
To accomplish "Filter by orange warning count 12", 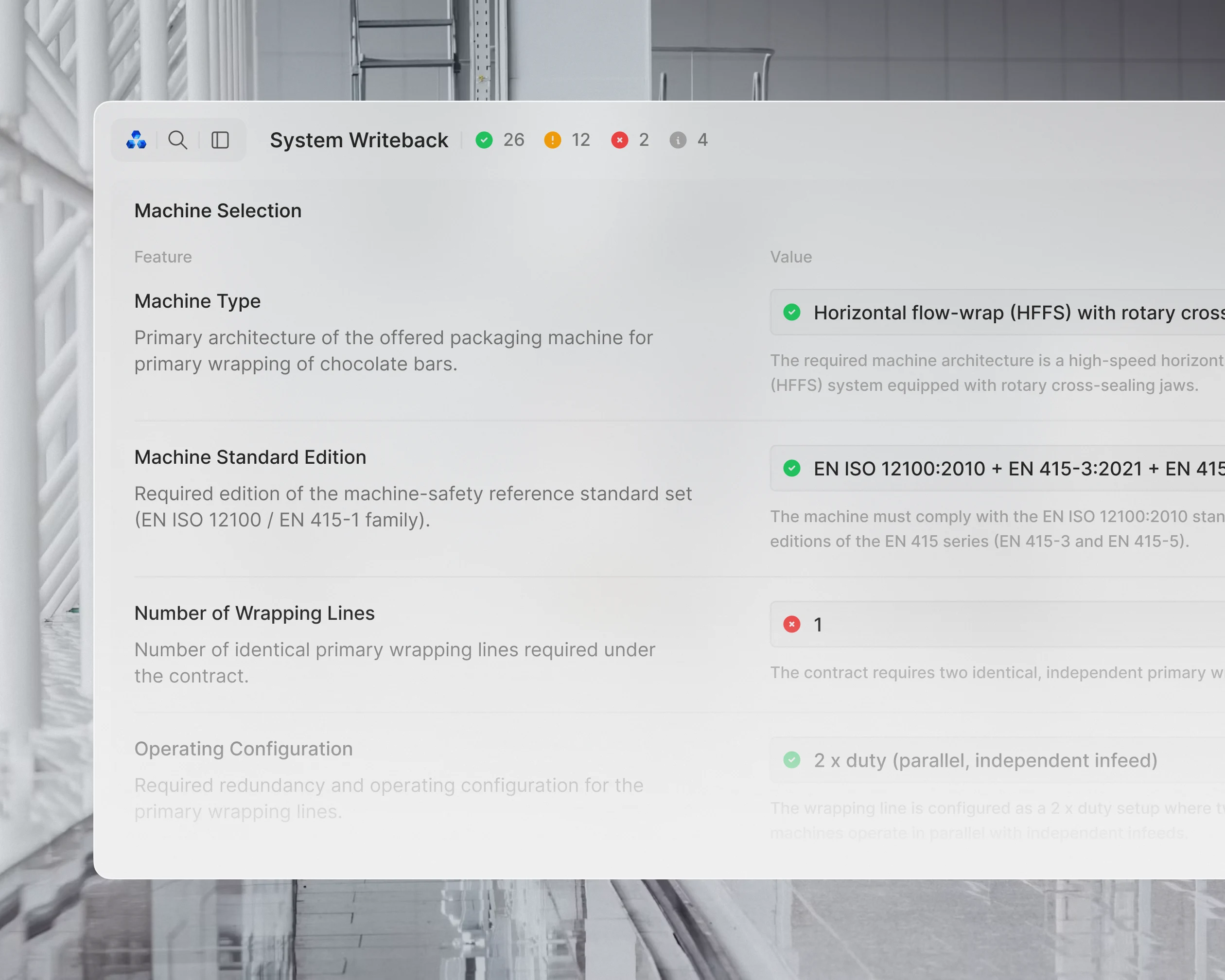I will tap(567, 140).
